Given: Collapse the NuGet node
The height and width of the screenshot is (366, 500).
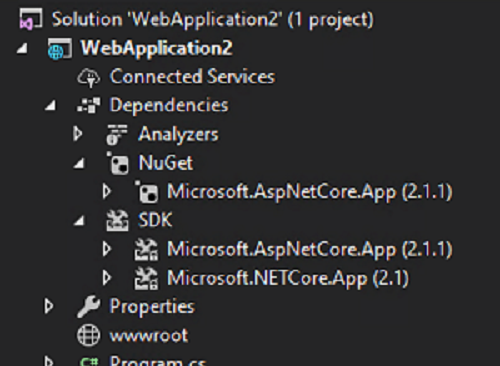Looking at the screenshot, I should point(79,163).
